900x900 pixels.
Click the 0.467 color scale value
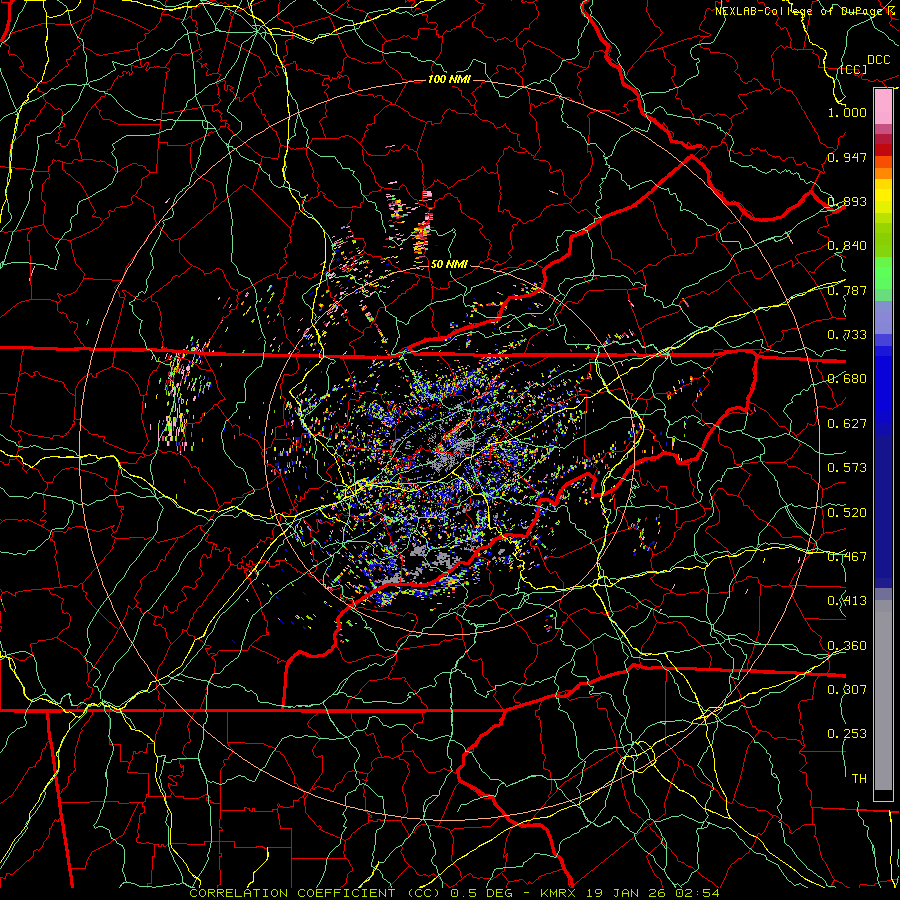[x=847, y=557]
